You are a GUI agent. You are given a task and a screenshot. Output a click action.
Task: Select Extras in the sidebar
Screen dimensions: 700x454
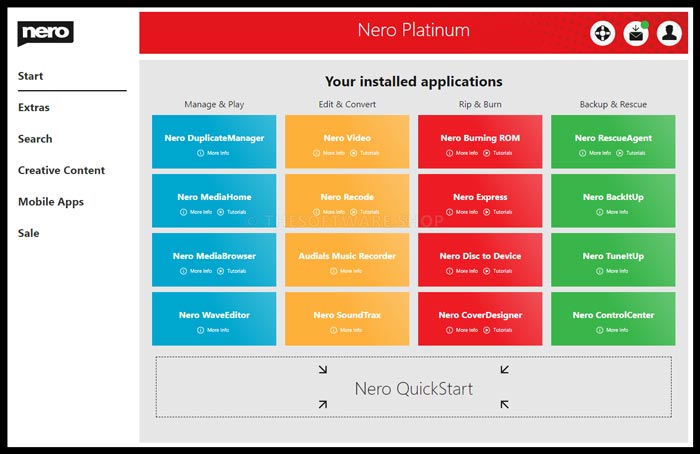(x=33, y=107)
